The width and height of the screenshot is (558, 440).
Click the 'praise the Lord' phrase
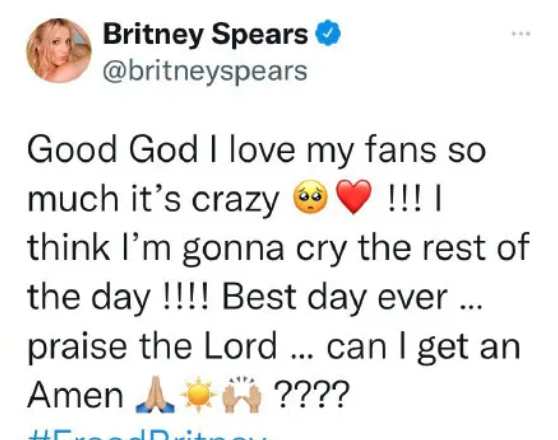click(152, 347)
